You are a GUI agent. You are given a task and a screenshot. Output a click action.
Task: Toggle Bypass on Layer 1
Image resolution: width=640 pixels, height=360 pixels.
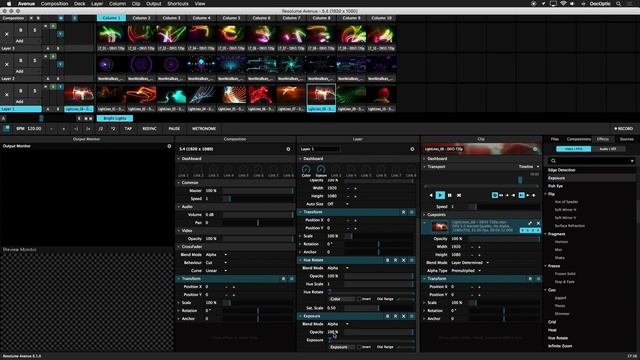click(20, 91)
